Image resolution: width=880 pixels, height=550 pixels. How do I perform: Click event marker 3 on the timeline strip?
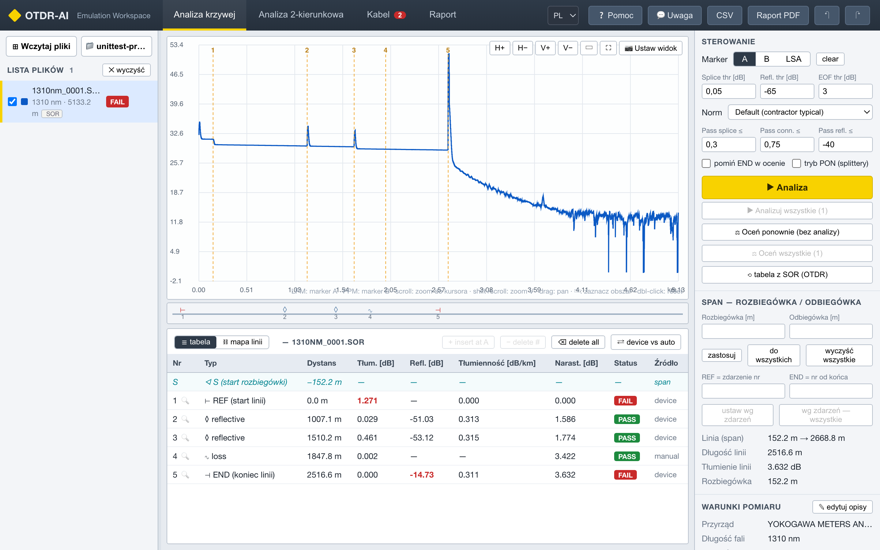tap(336, 313)
